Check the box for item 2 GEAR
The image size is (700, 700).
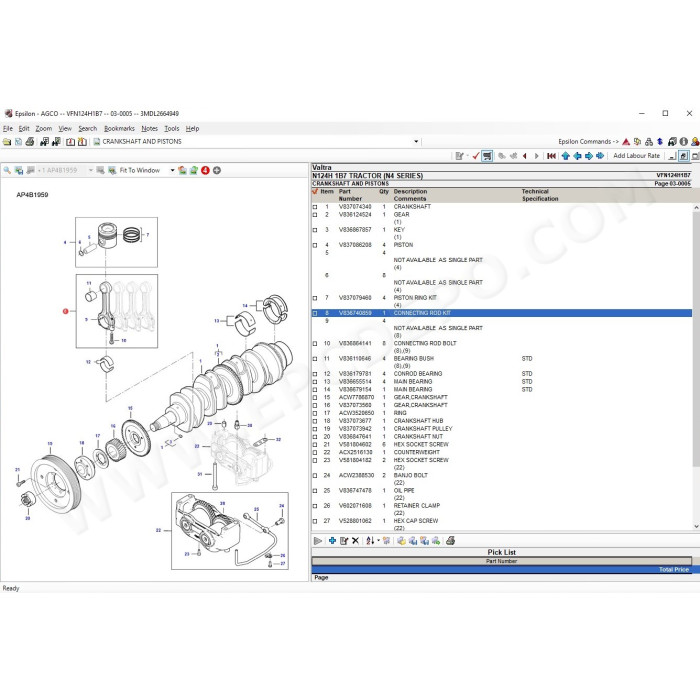tap(315, 215)
